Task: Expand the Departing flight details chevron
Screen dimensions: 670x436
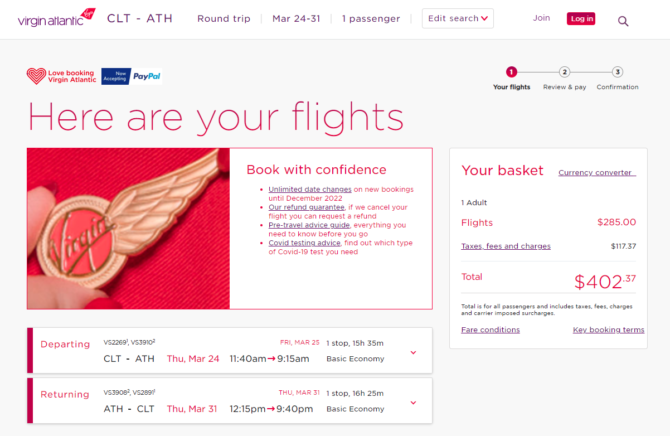Action: tap(413, 353)
